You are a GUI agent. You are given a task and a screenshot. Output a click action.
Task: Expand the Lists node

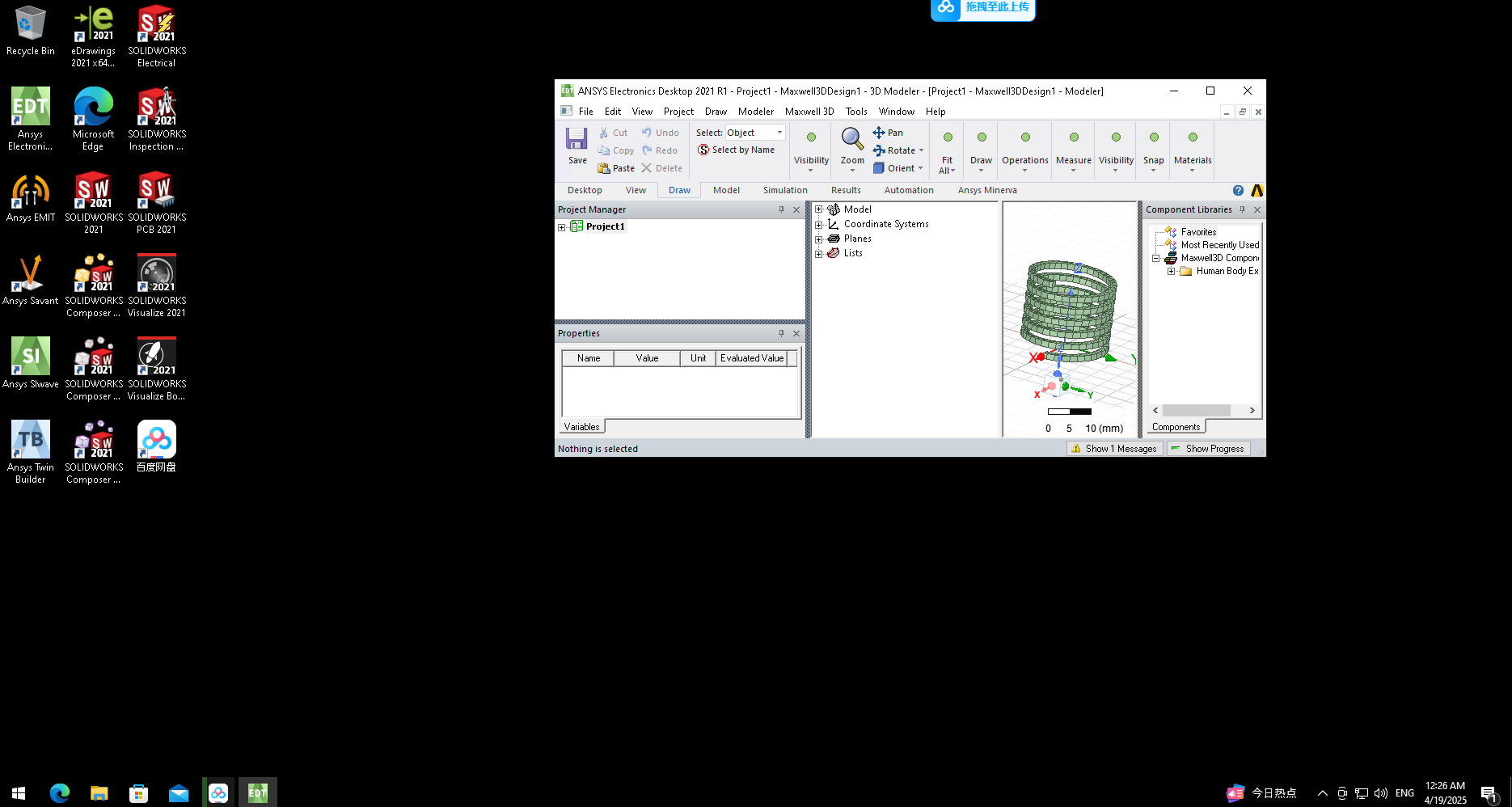(818, 254)
